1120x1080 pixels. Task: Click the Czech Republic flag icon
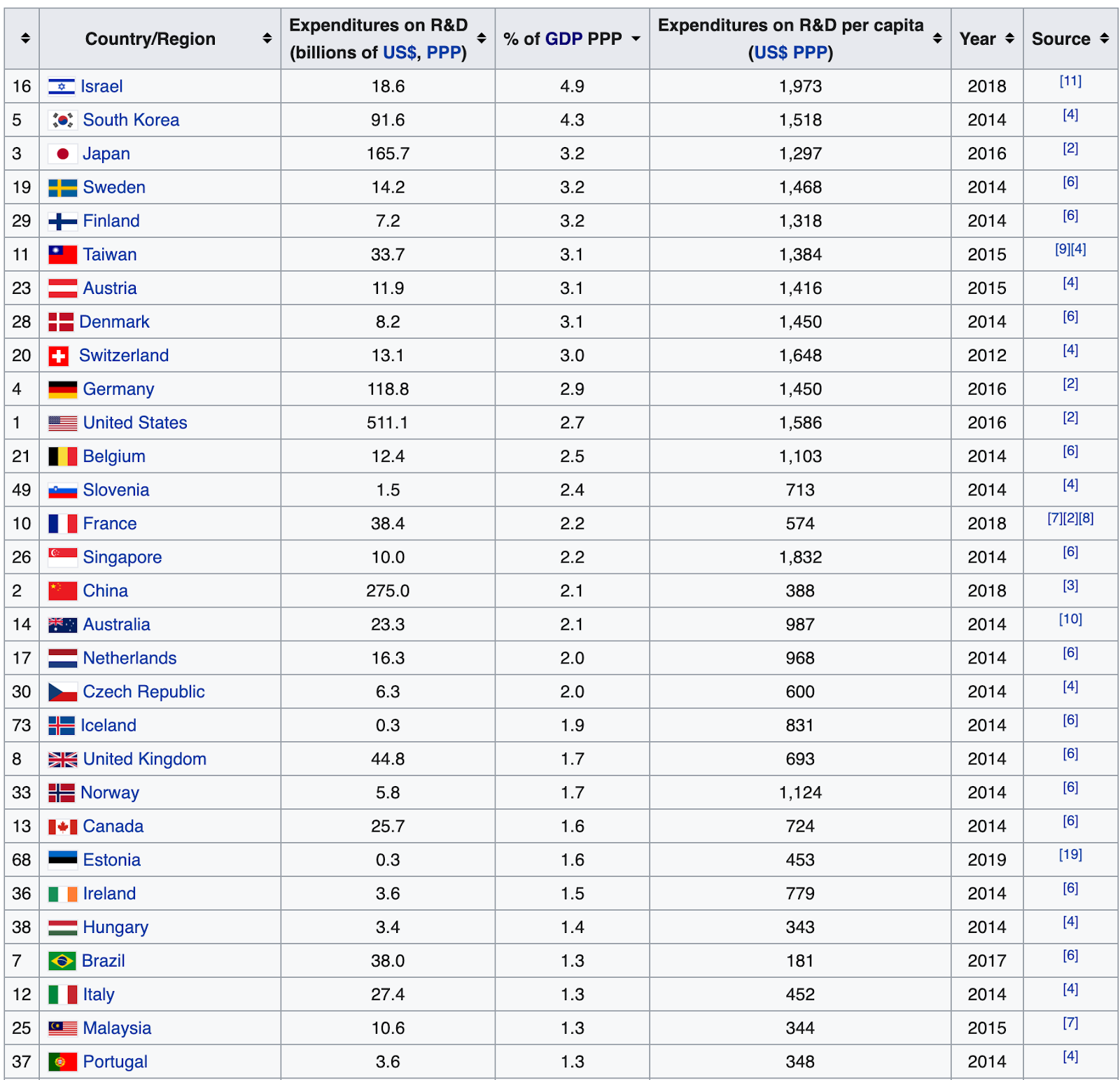point(62,692)
